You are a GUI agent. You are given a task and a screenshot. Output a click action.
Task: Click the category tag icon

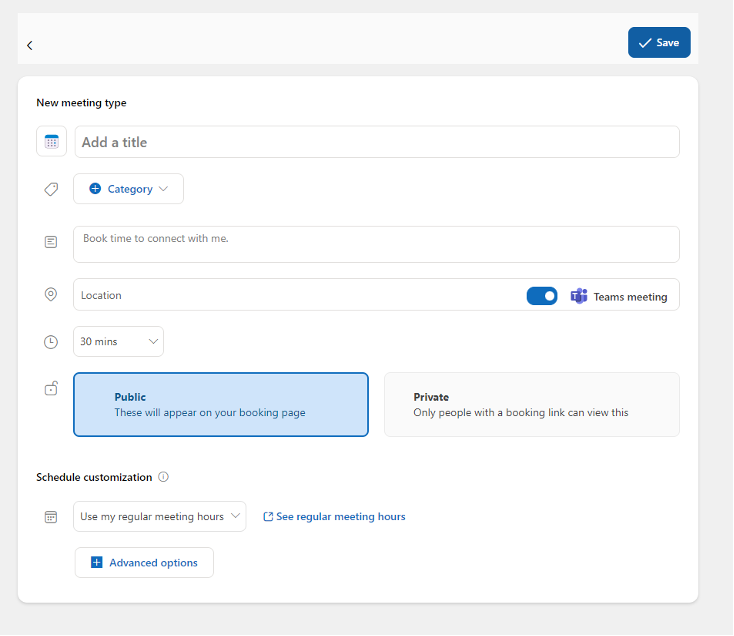pyautogui.click(x=51, y=189)
